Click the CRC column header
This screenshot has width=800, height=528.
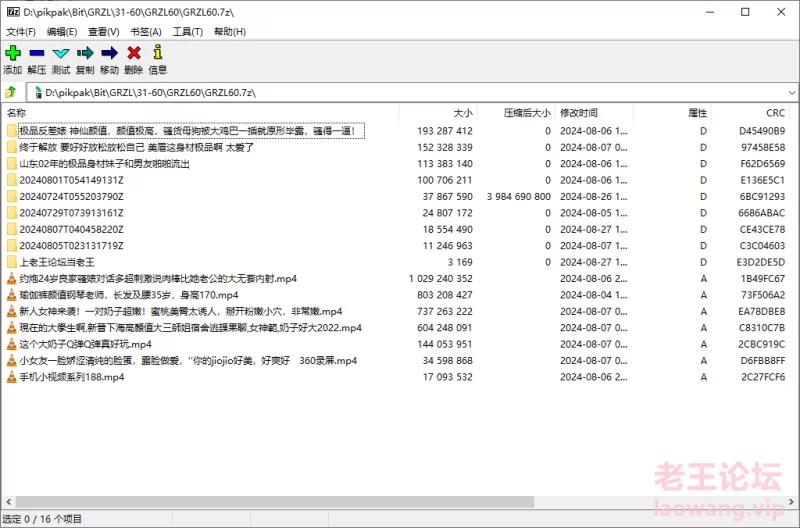pyautogui.click(x=775, y=113)
